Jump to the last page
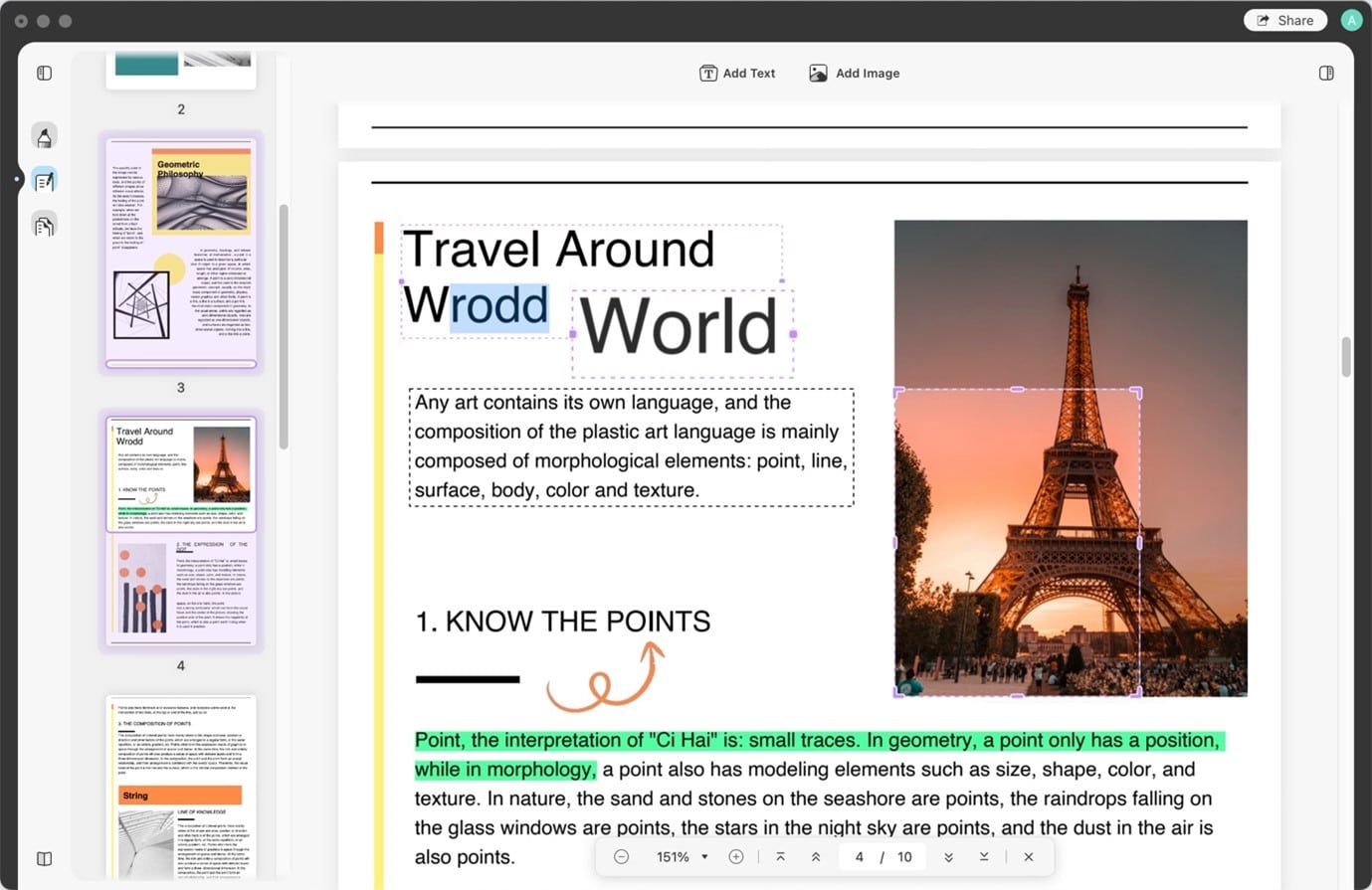Viewport: 1372px width, 890px height. click(984, 856)
